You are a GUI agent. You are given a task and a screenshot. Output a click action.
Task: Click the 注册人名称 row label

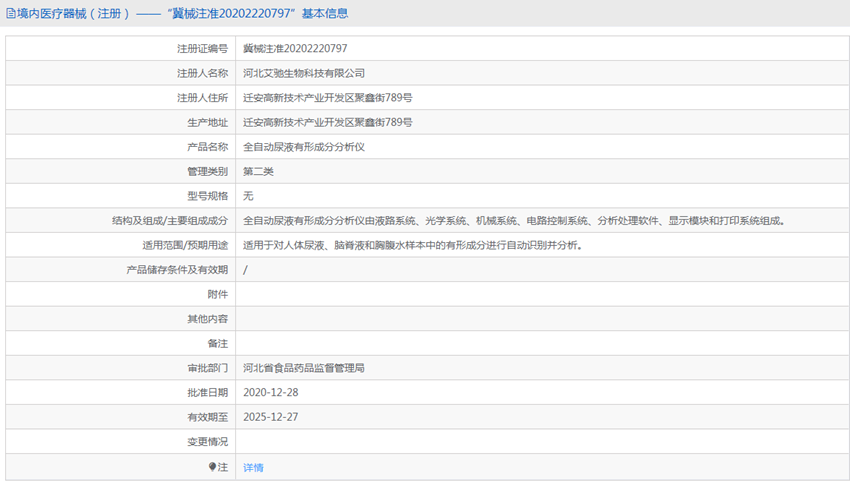(202, 73)
